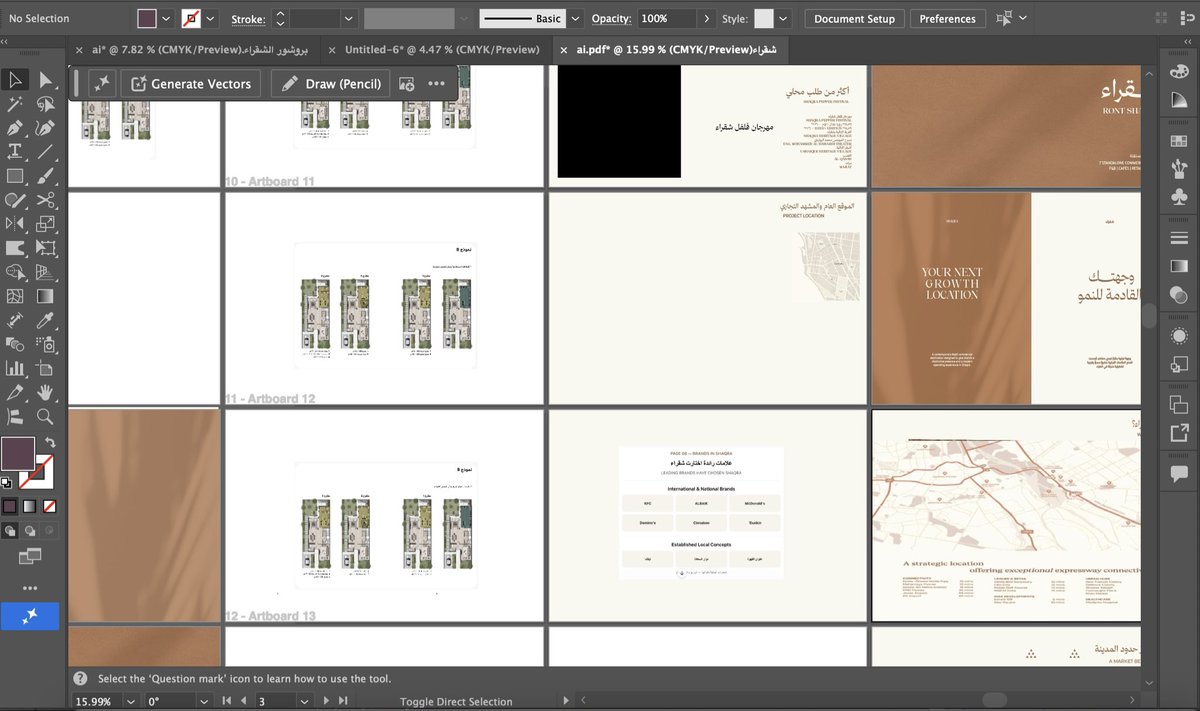Open the Swatches panel icon
1200x711 pixels.
1178,141
